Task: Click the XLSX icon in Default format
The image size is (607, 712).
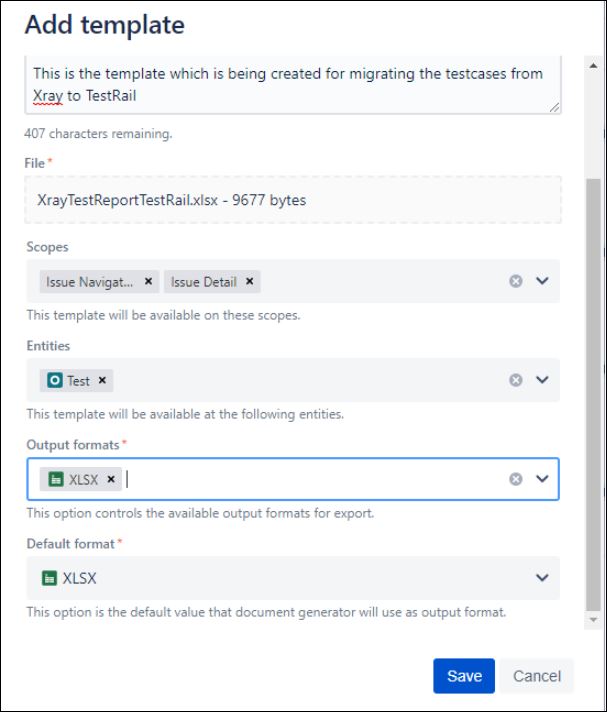Action: [x=49, y=578]
